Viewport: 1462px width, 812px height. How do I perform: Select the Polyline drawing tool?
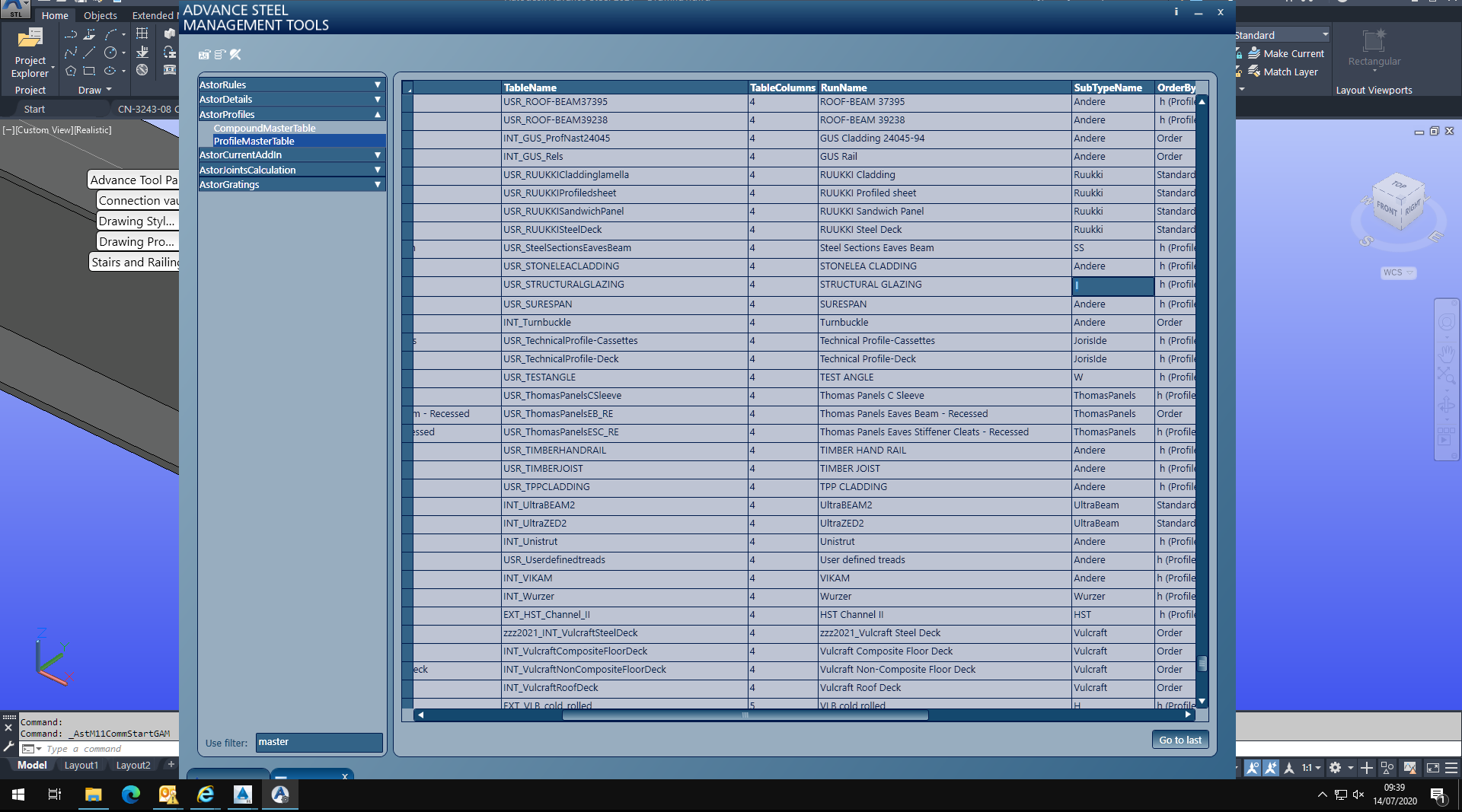click(71, 53)
